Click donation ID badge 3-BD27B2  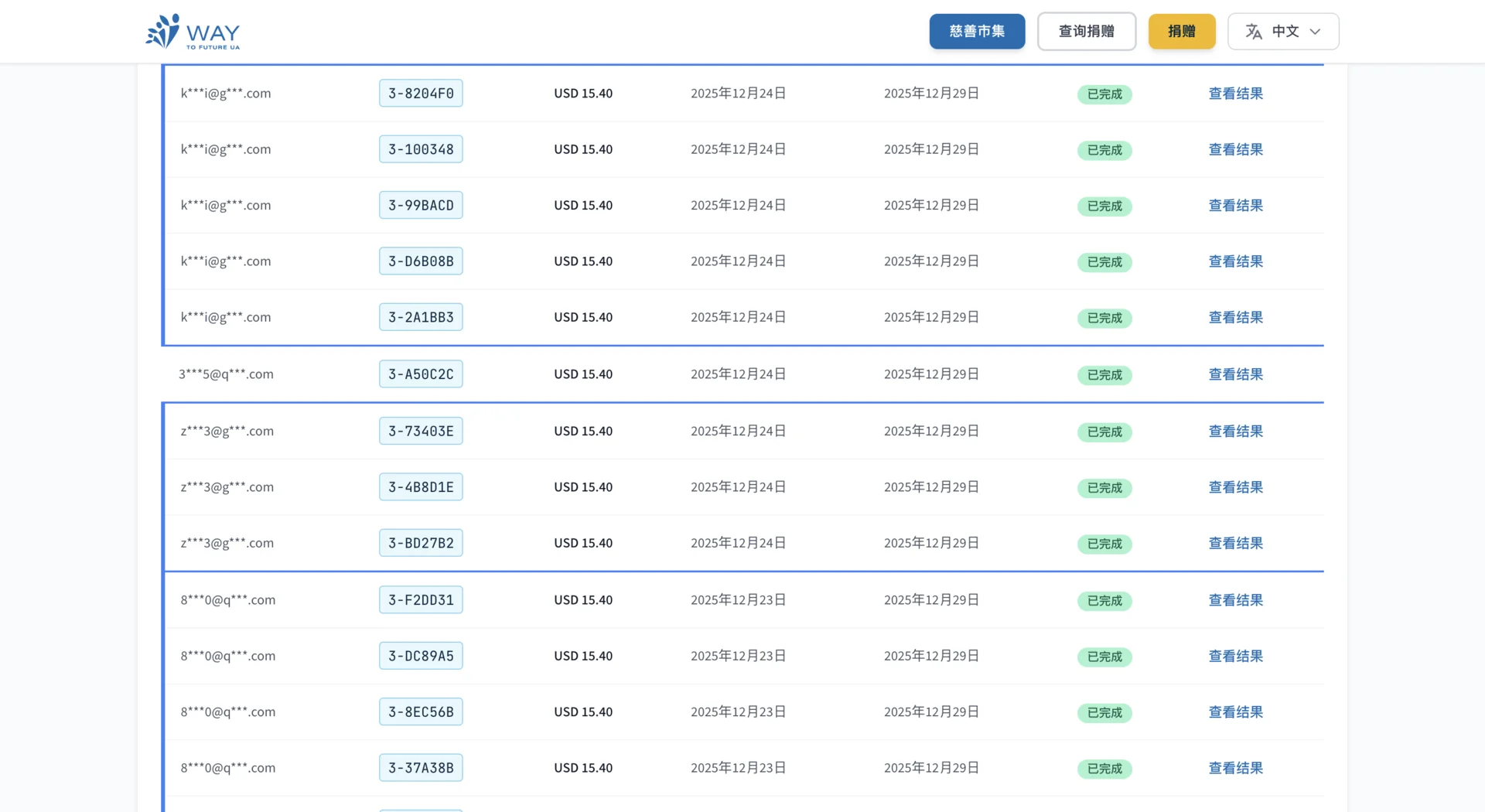click(421, 543)
